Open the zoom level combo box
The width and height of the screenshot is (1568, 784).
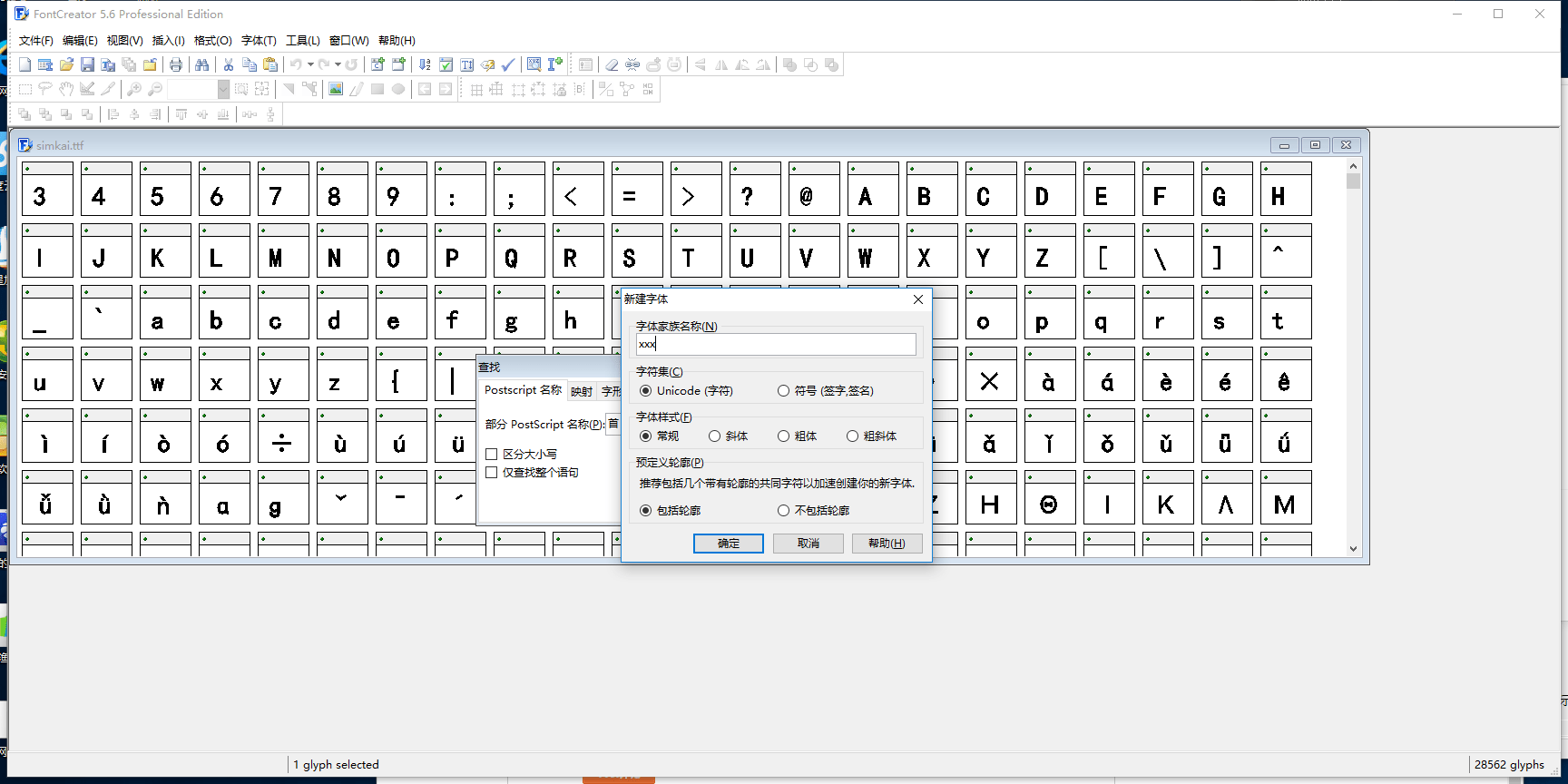[223, 89]
